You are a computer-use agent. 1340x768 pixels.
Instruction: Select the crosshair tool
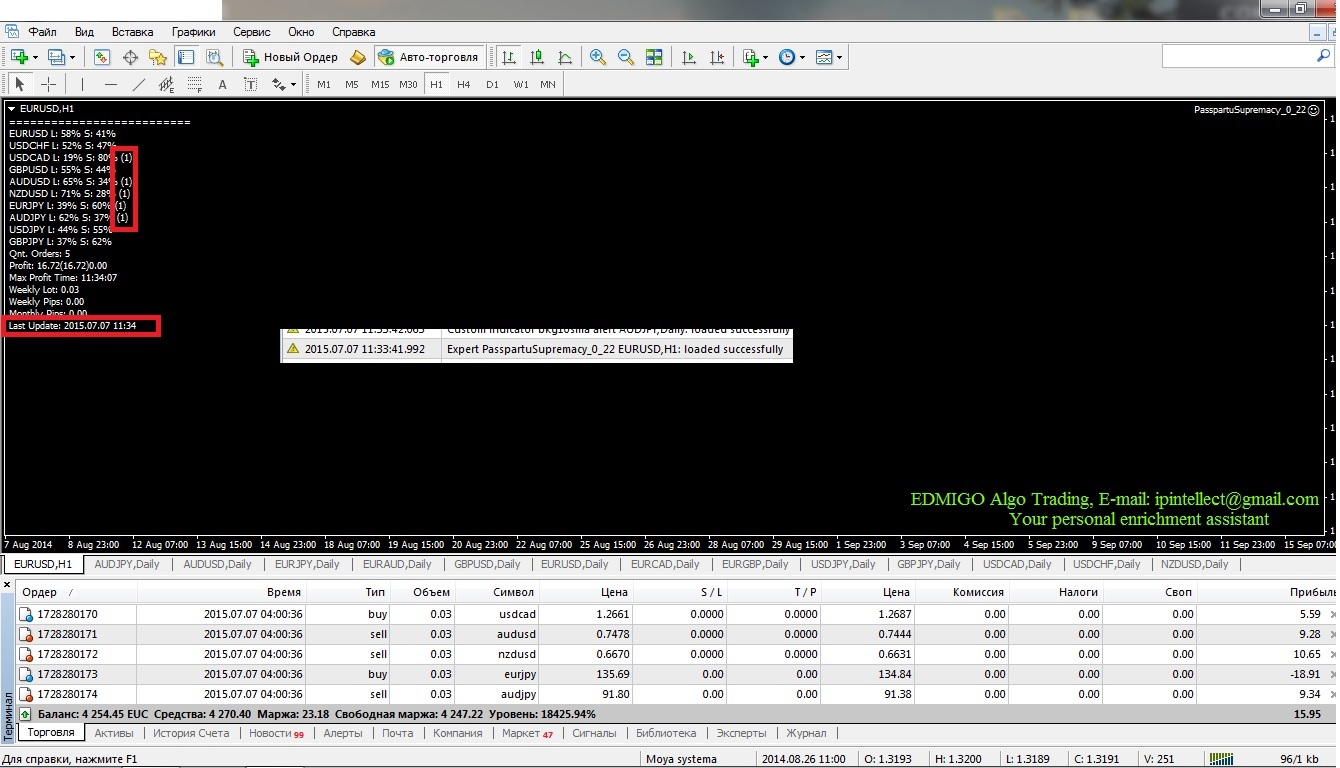tap(48, 84)
